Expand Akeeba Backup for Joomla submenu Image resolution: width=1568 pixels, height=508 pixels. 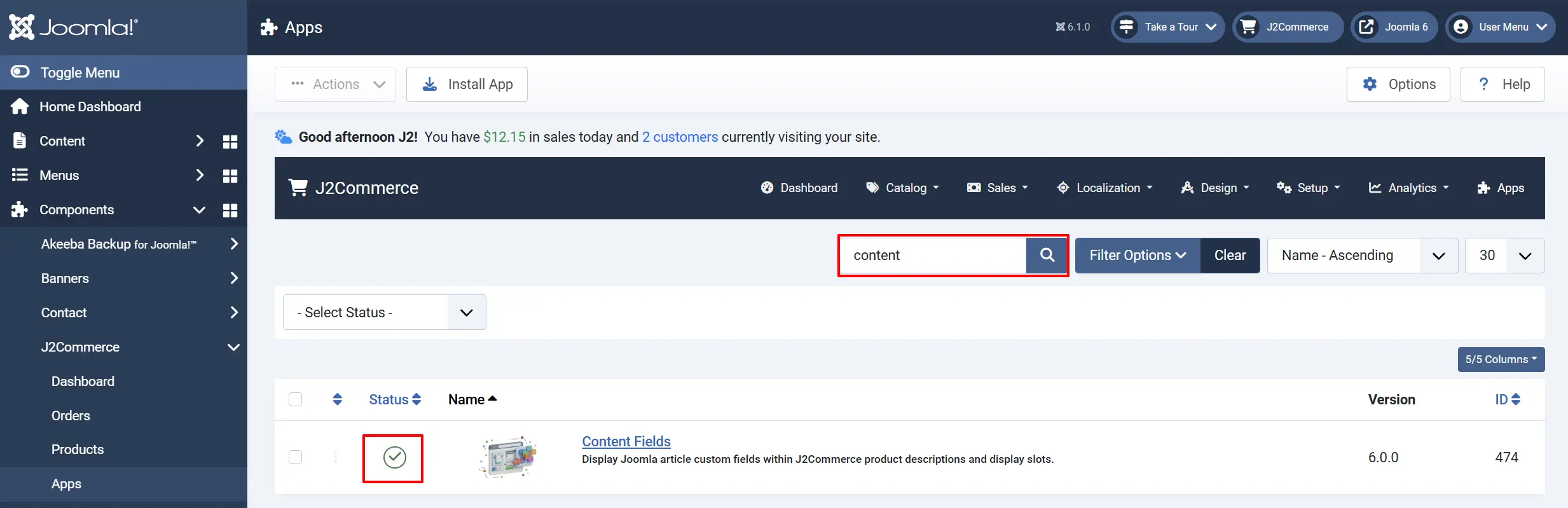pos(234,244)
